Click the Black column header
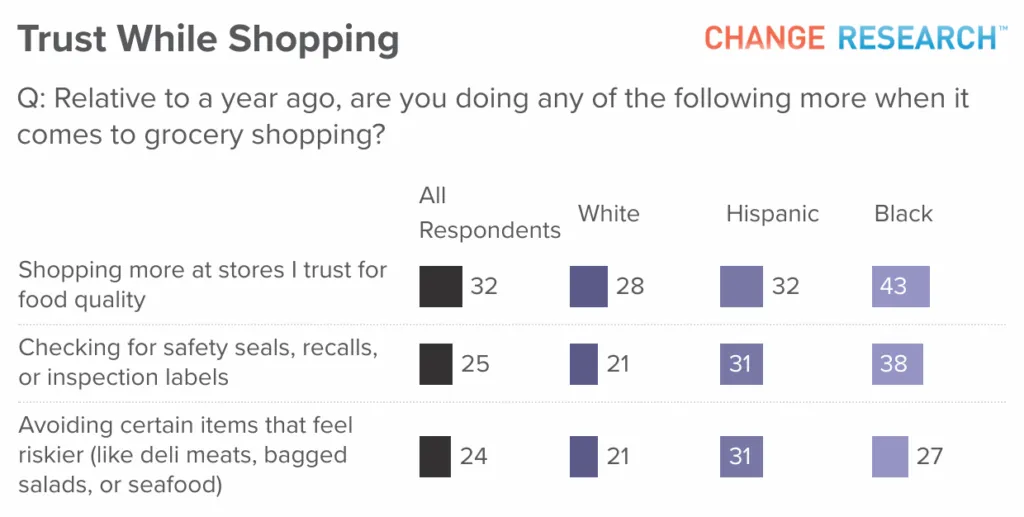The width and height of the screenshot is (1024, 517). tap(903, 213)
